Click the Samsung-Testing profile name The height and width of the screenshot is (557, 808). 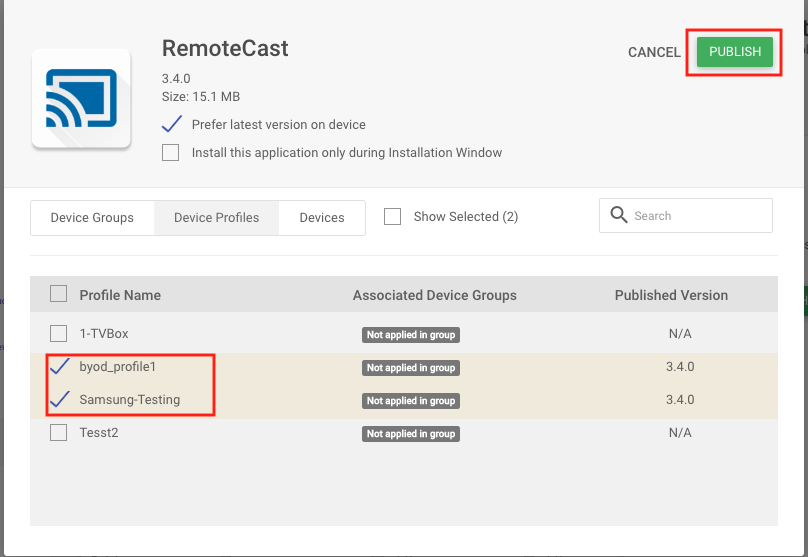click(129, 400)
